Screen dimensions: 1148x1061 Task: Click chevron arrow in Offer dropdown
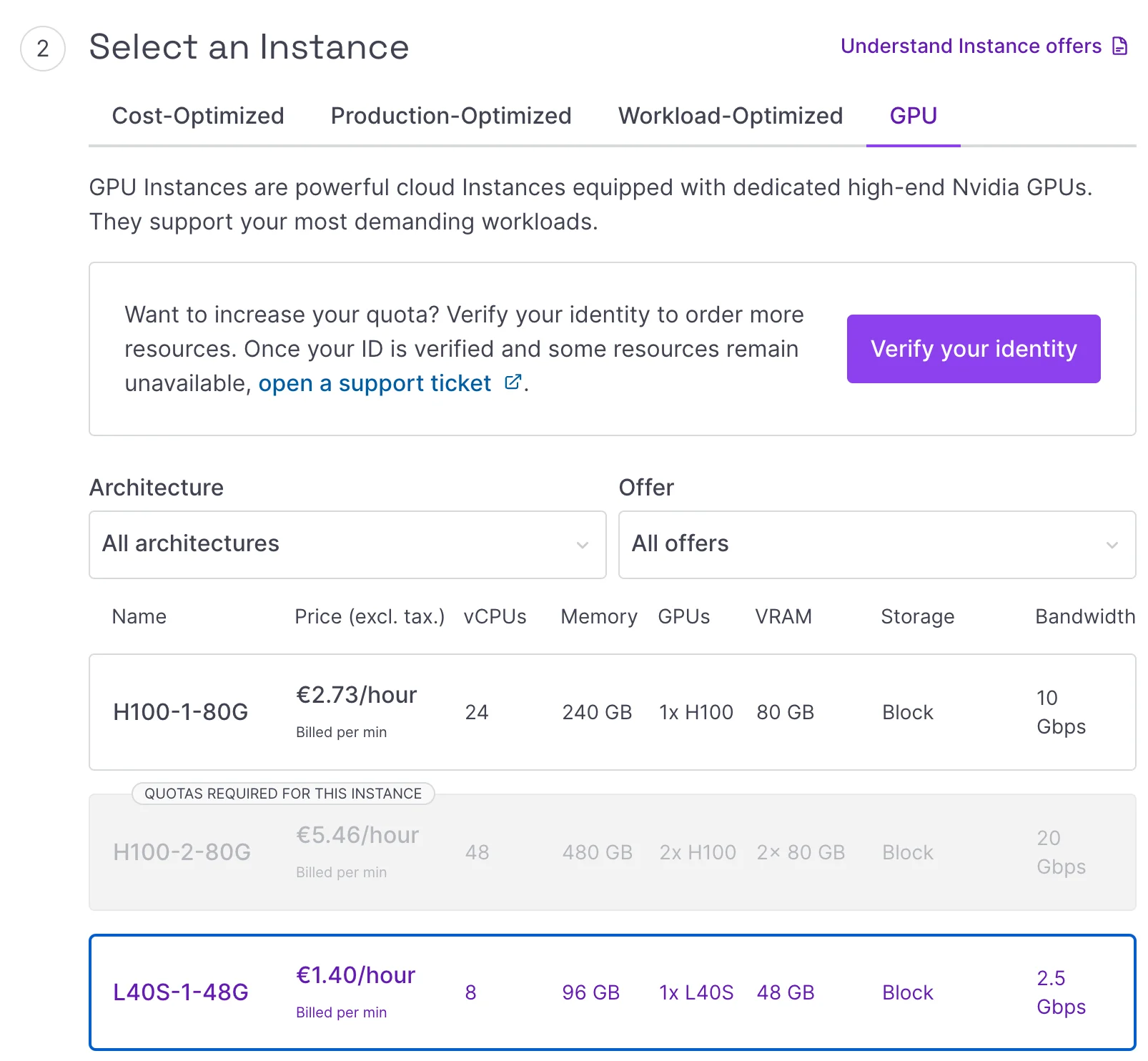pos(1112,545)
